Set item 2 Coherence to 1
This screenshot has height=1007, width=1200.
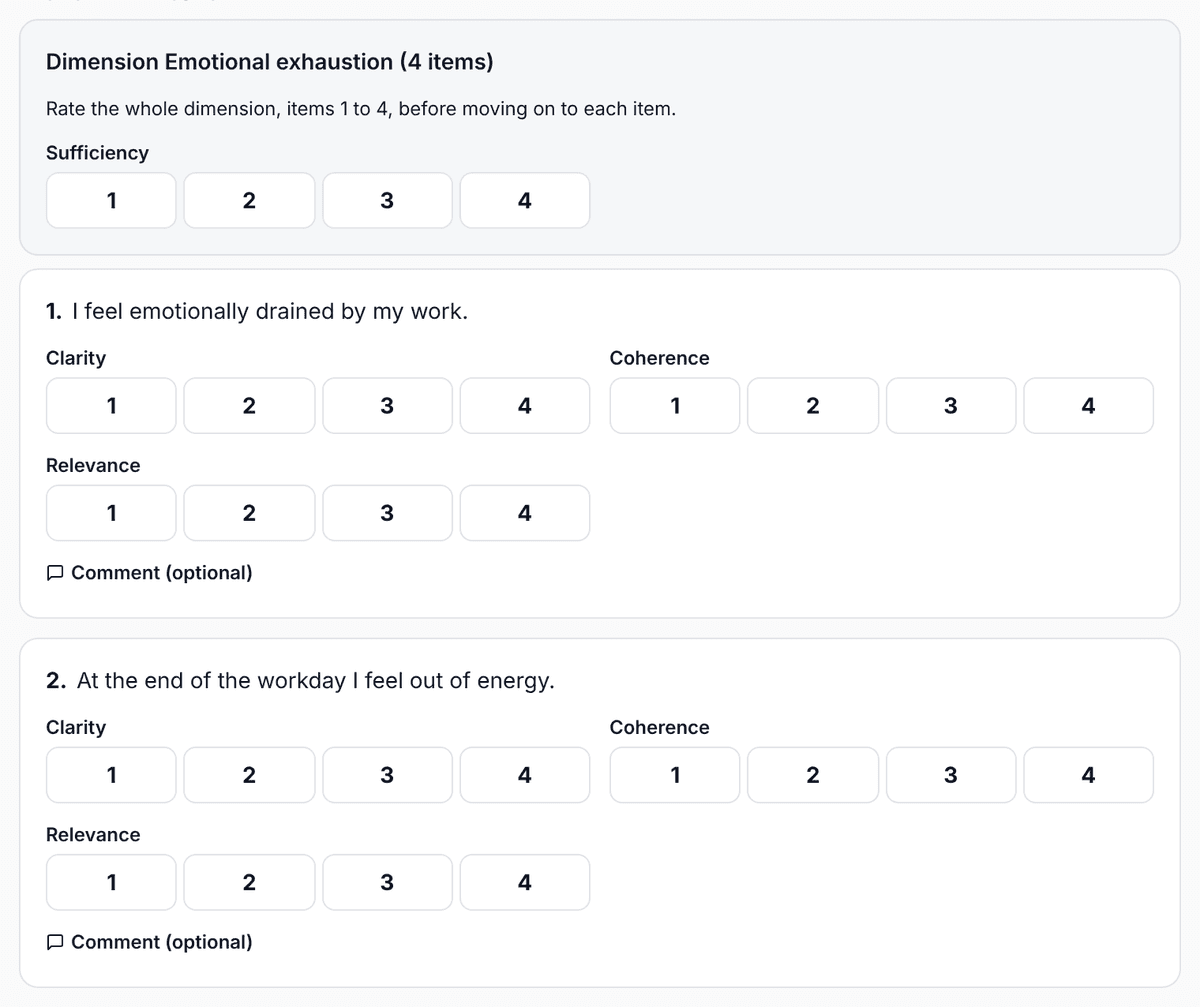coord(675,775)
